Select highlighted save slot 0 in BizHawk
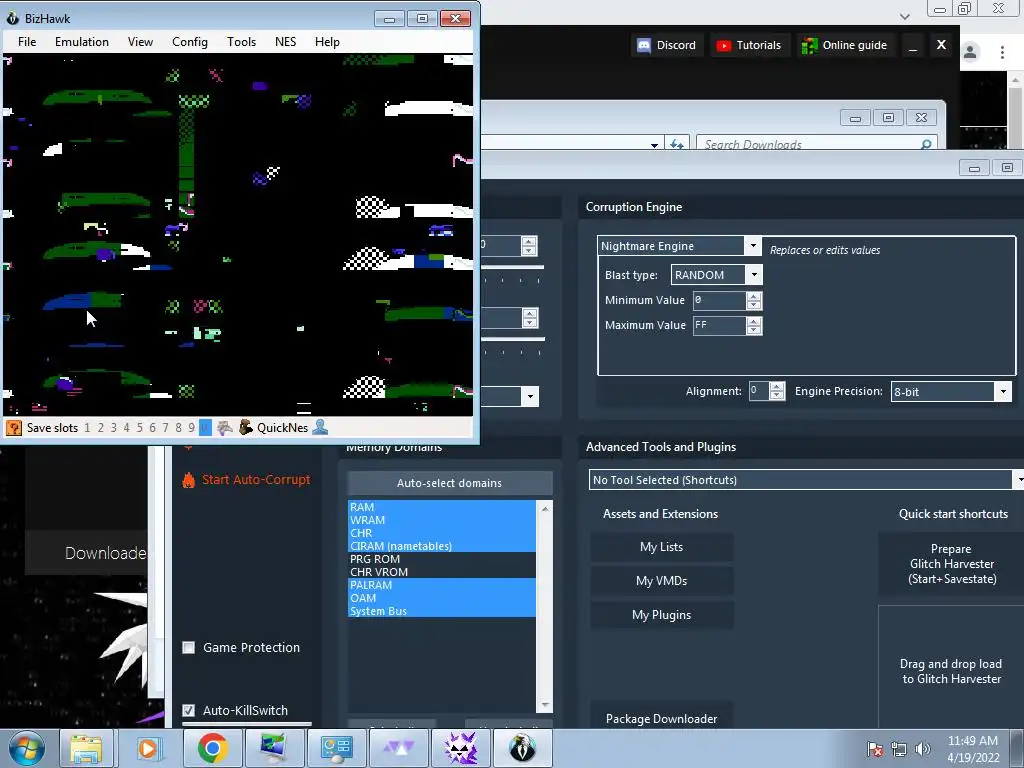 pyautogui.click(x=204, y=428)
